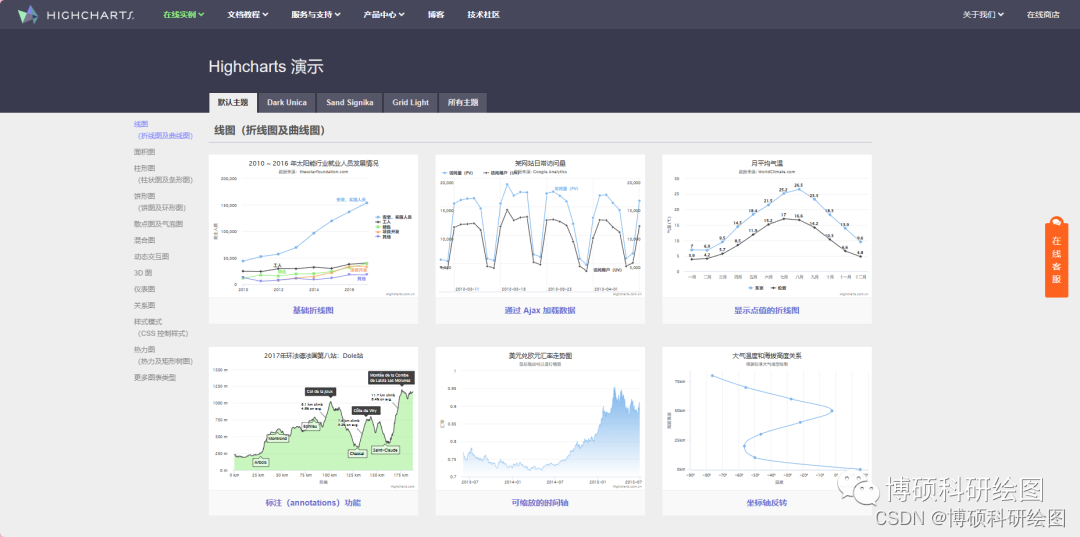Click the 月平均气温 chart thumbnail
The width and height of the screenshot is (1080, 537).
point(767,226)
